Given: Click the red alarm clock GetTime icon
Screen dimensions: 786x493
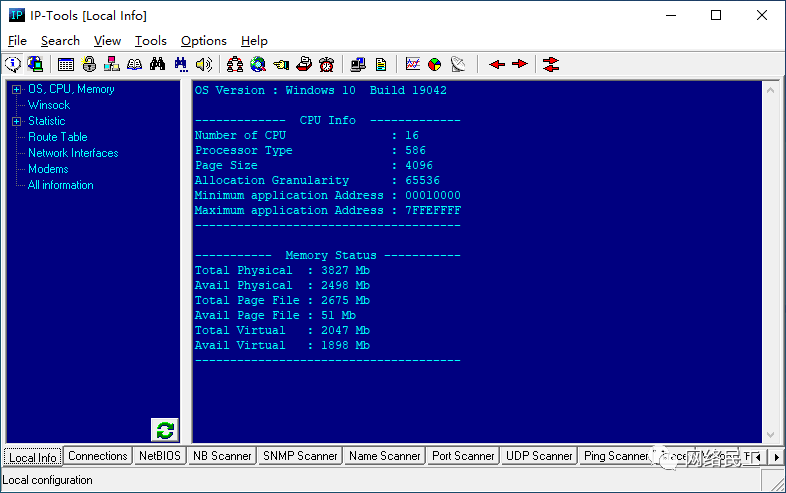Looking at the screenshot, I should coord(327,64).
